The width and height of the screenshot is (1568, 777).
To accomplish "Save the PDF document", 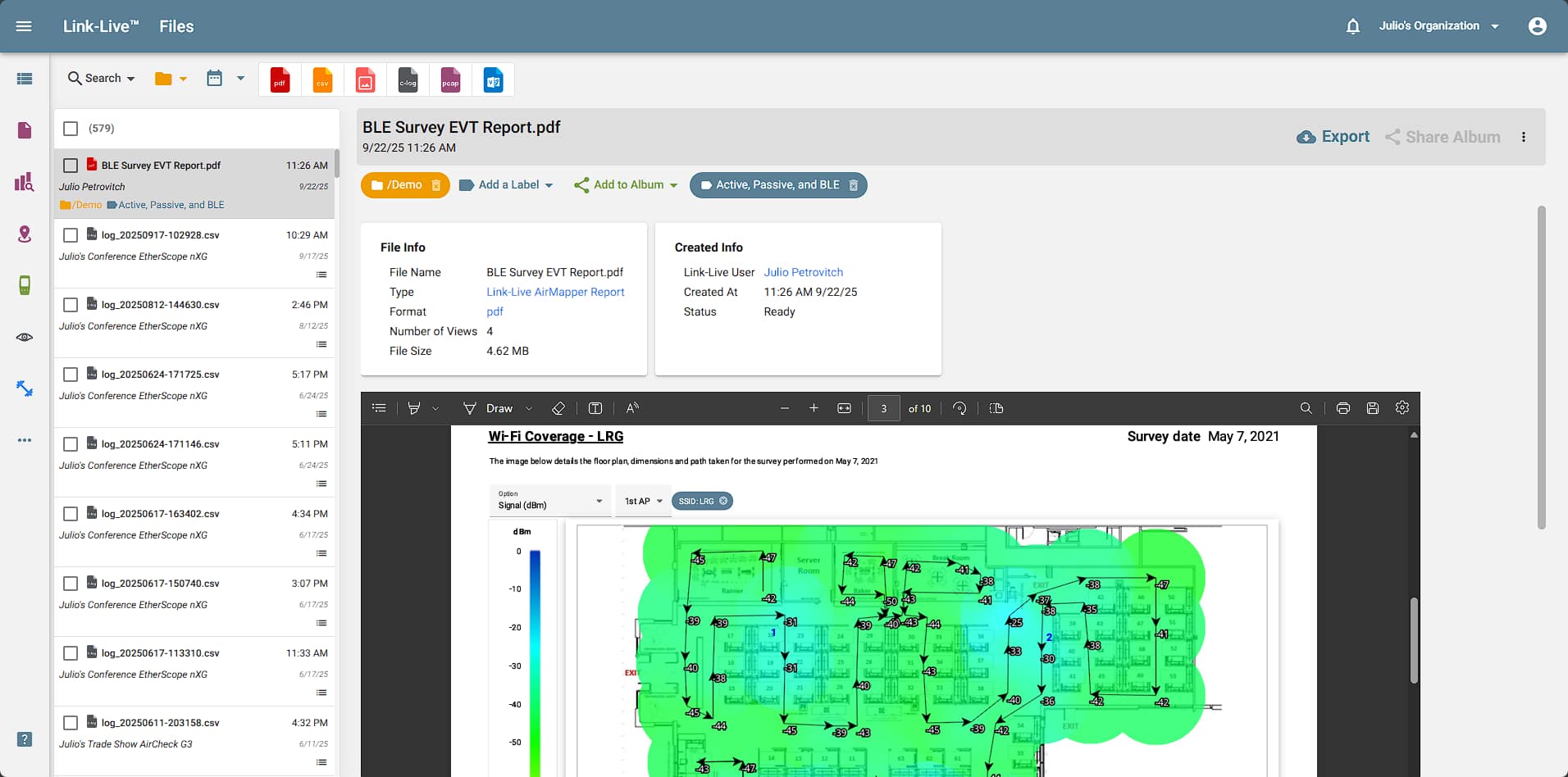I will [1373, 407].
